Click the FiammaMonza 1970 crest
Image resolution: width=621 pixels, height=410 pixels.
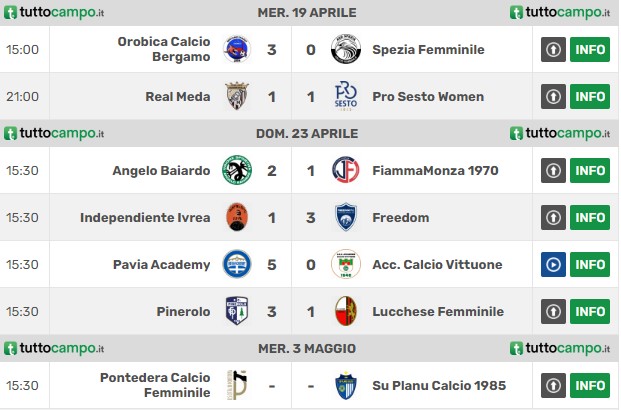click(x=346, y=170)
